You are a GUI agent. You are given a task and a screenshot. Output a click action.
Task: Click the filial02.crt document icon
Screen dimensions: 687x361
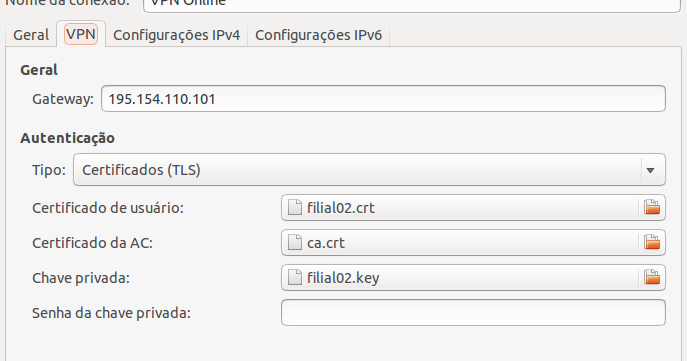point(294,207)
